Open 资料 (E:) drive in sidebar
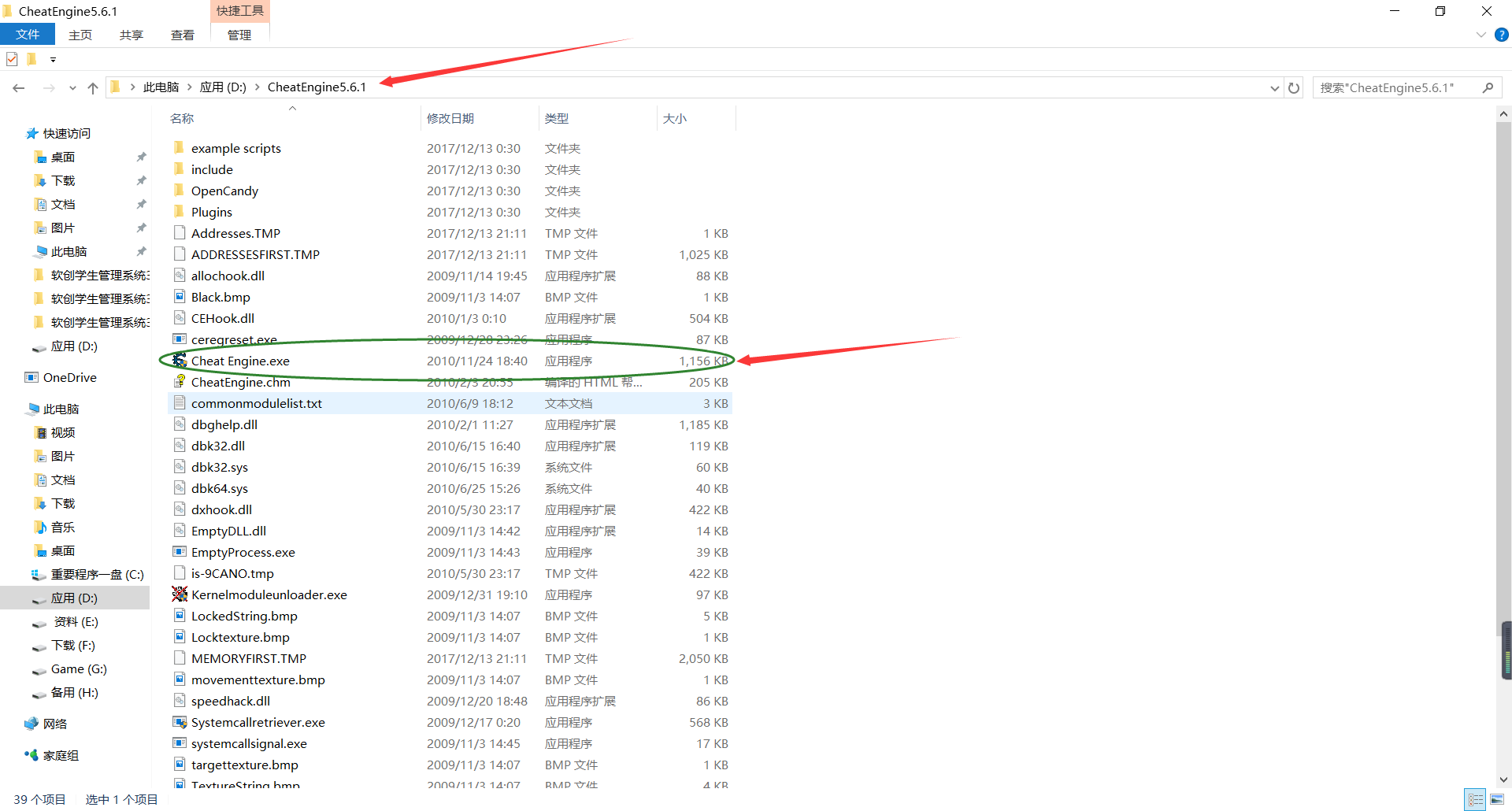The height and width of the screenshot is (811, 1512). (x=76, y=622)
